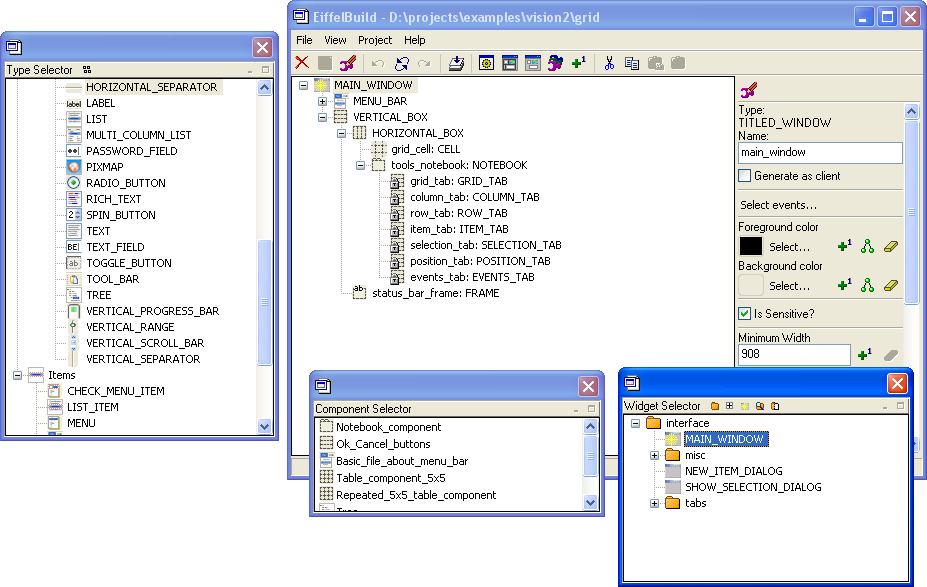This screenshot has height=587, width=927.
Task: Click the black foreground color swatch
Action: coord(750,246)
